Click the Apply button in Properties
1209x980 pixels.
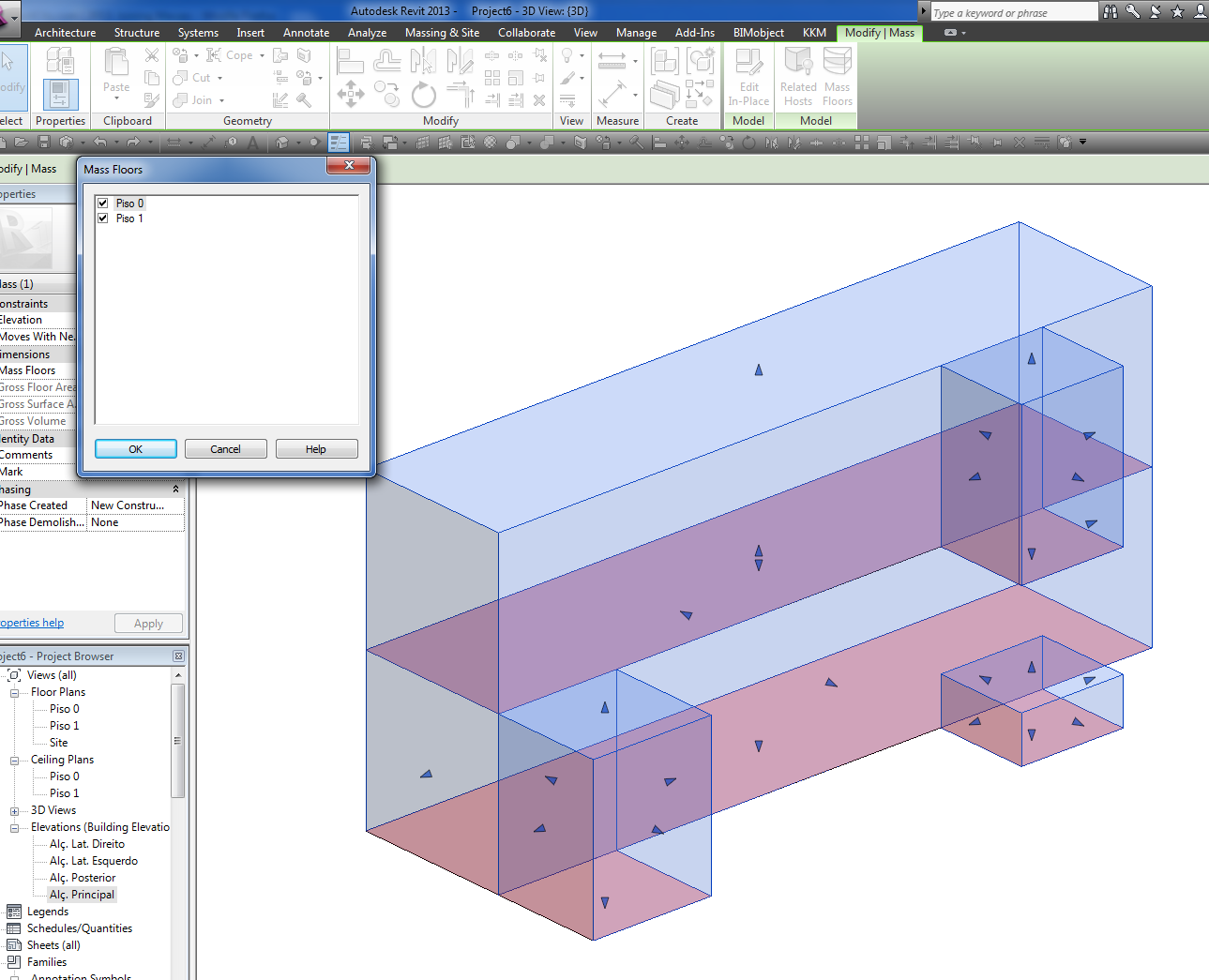148,624
